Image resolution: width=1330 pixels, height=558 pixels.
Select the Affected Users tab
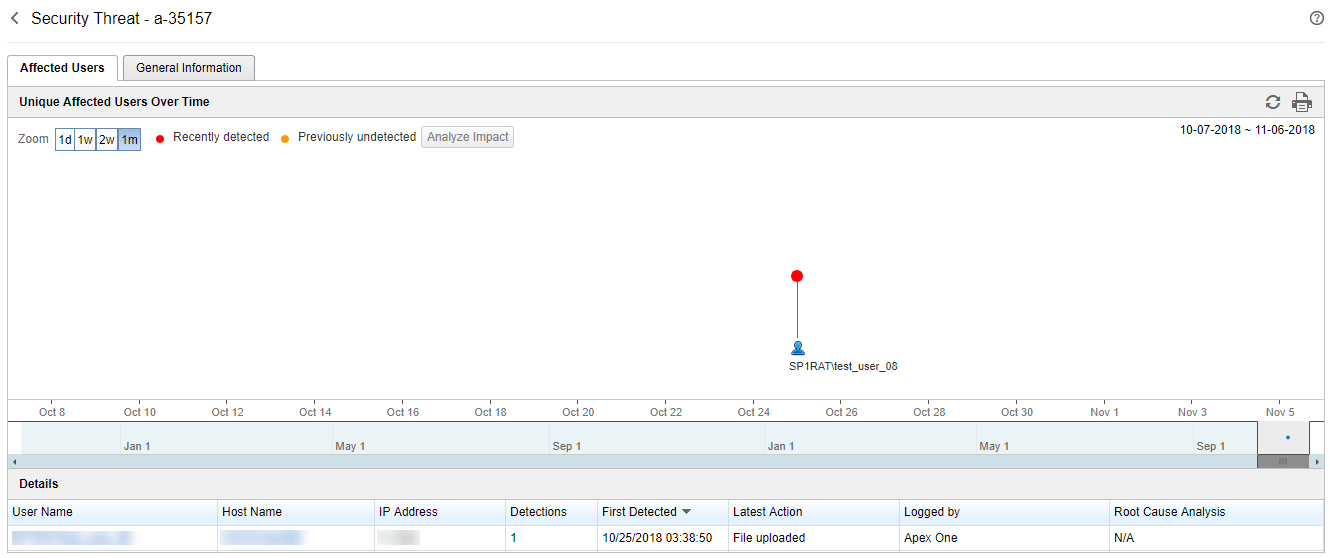click(62, 68)
